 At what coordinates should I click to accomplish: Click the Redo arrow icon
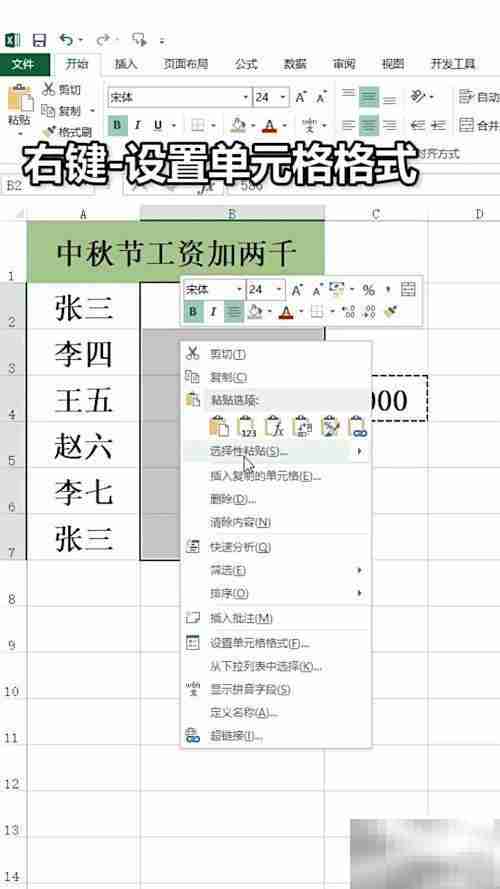point(103,40)
